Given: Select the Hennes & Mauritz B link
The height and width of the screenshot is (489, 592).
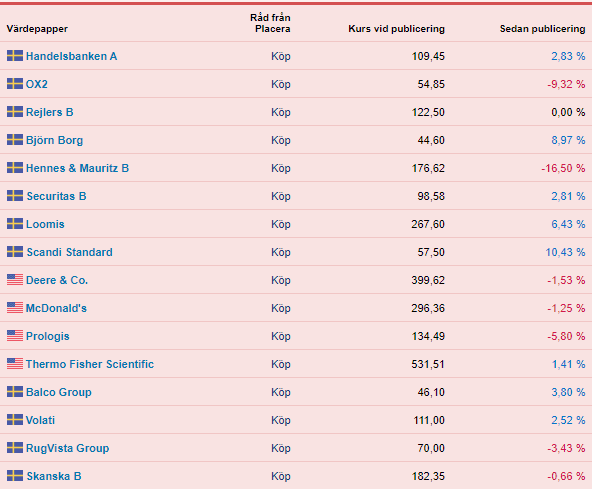Looking at the screenshot, I should (77, 168).
